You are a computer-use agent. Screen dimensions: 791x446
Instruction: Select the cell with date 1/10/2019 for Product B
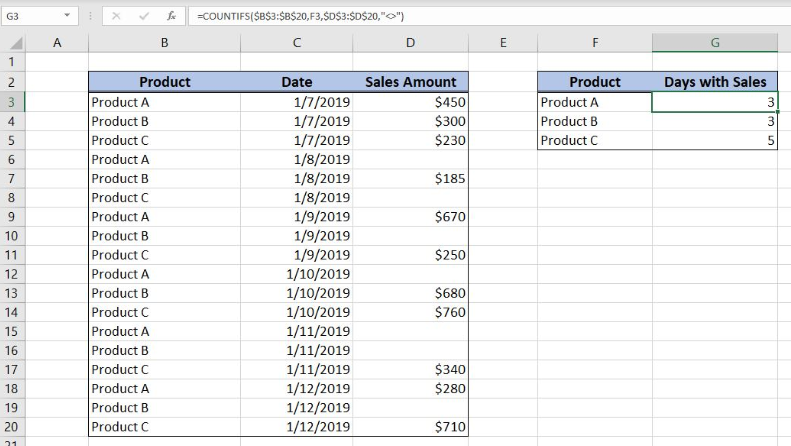click(x=297, y=293)
